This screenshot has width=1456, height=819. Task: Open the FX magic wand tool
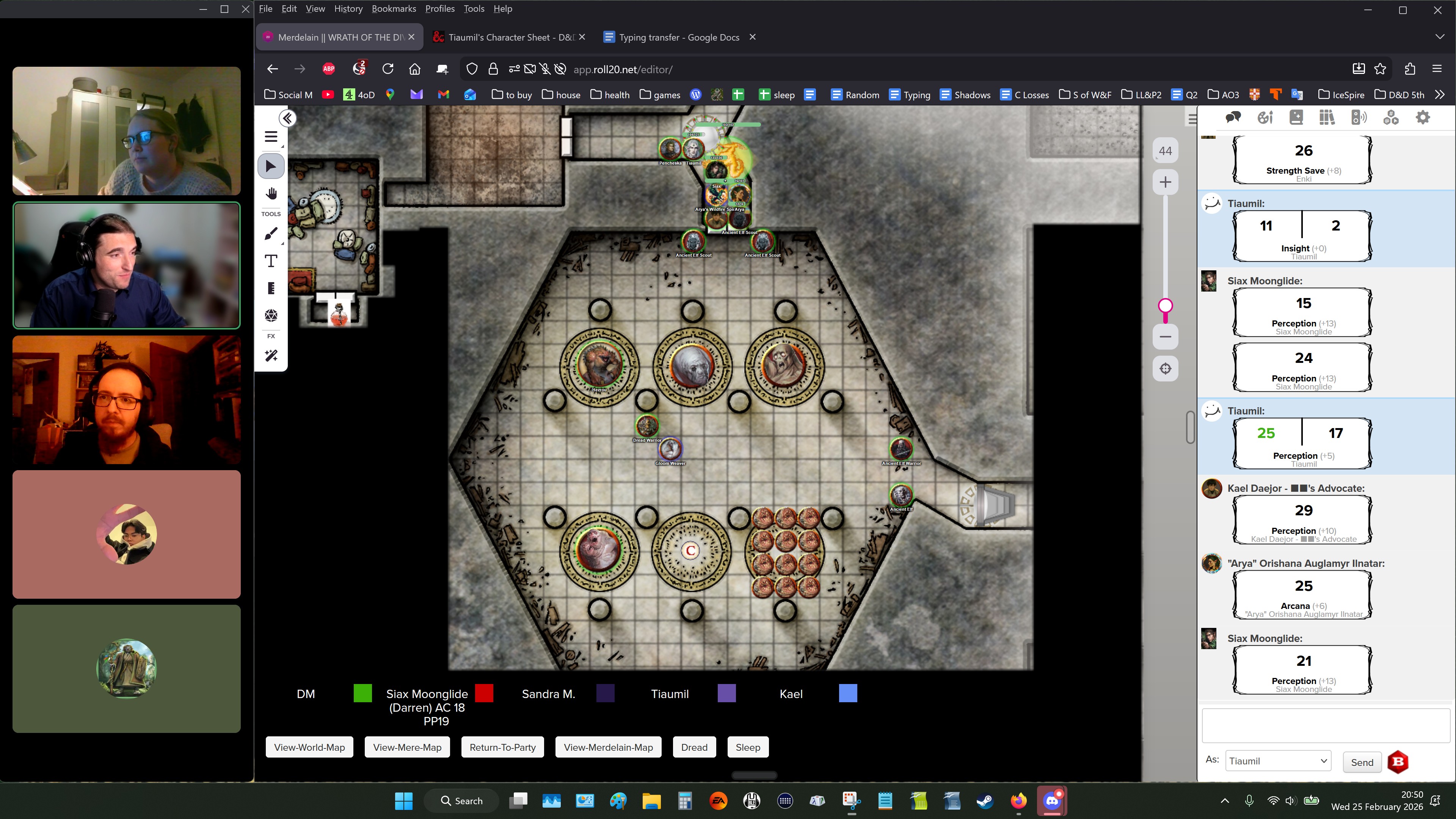(x=271, y=356)
